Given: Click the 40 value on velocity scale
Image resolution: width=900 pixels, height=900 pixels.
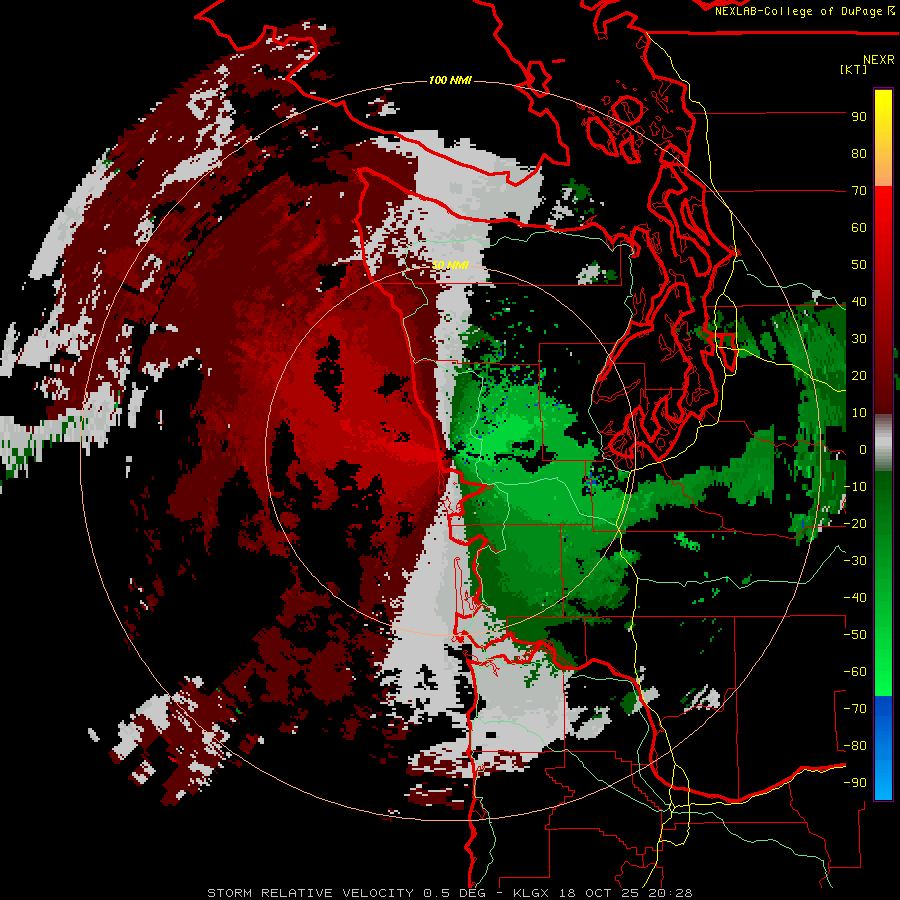Looking at the screenshot, I should pos(859,302).
